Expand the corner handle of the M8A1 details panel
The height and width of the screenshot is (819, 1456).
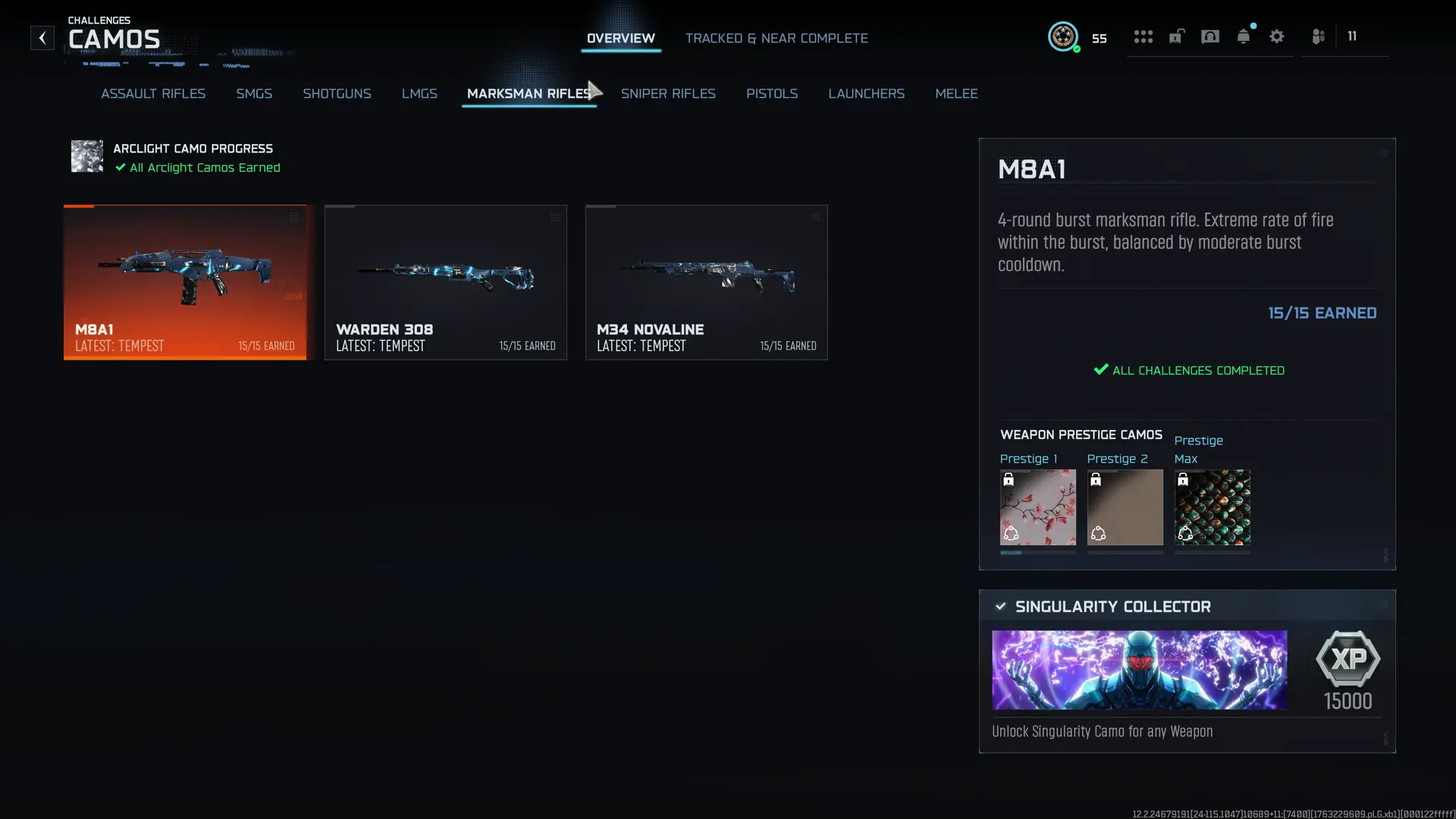1383,152
